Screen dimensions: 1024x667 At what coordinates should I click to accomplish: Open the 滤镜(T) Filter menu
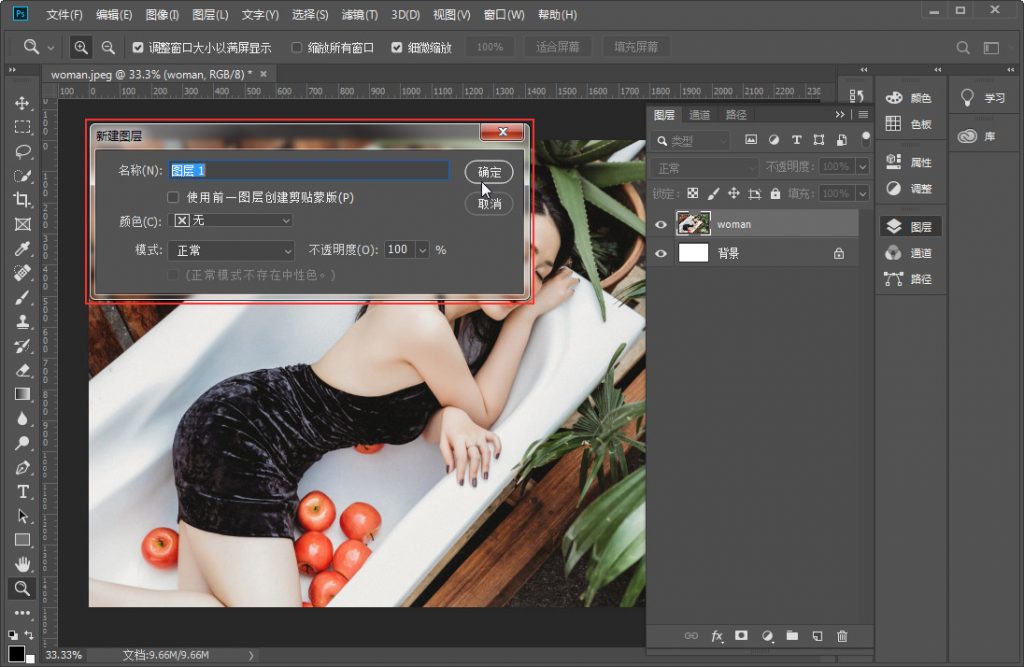point(359,15)
